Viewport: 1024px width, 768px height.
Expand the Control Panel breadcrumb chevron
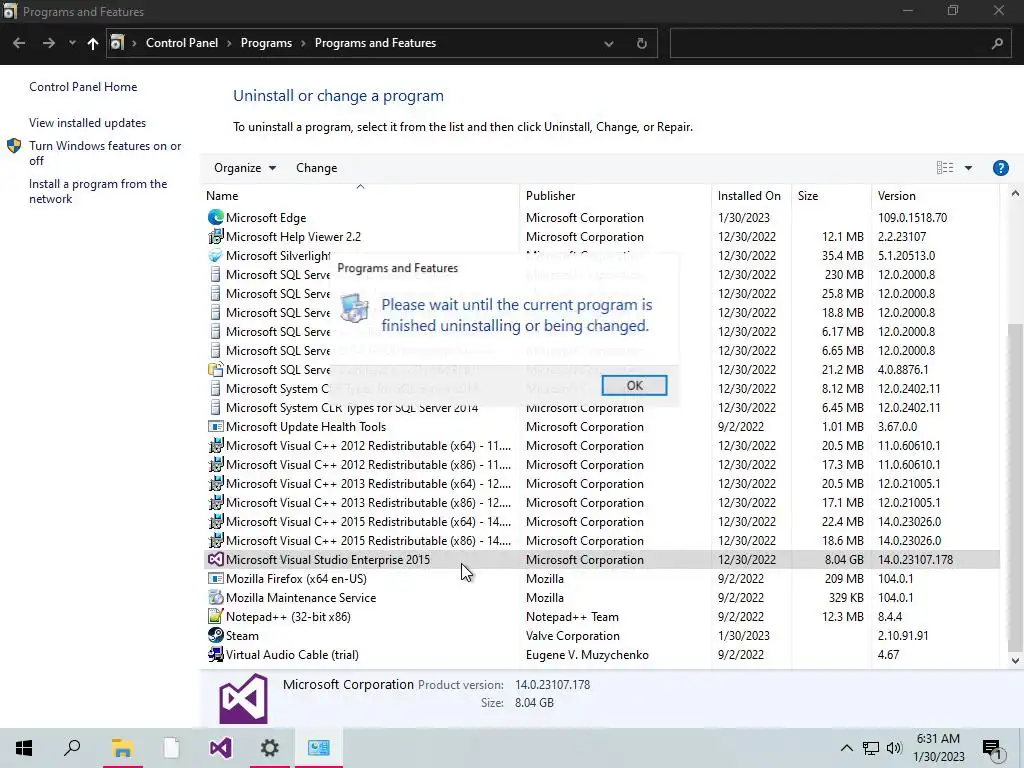click(229, 43)
